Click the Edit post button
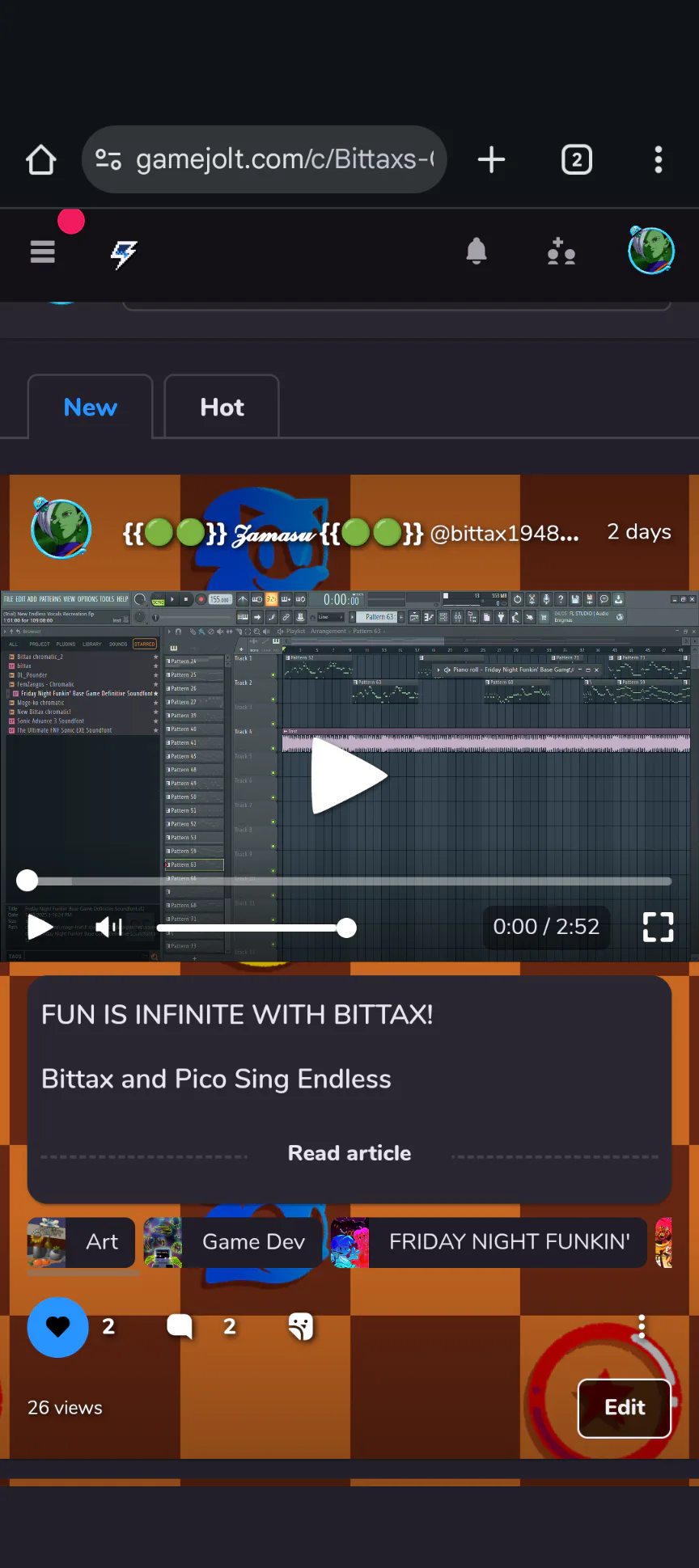 click(x=625, y=1408)
